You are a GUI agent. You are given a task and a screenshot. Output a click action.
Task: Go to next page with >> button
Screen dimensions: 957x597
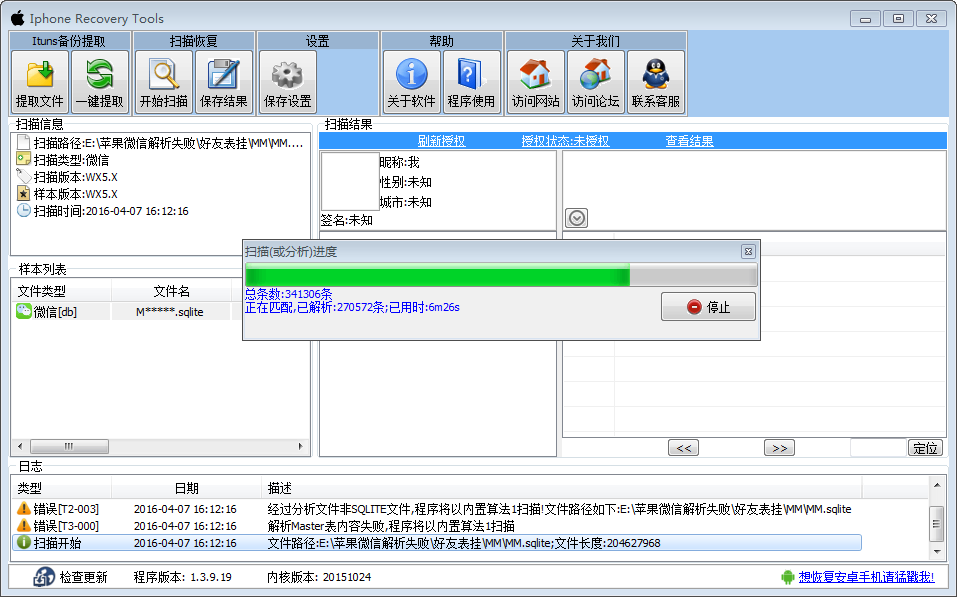click(779, 448)
